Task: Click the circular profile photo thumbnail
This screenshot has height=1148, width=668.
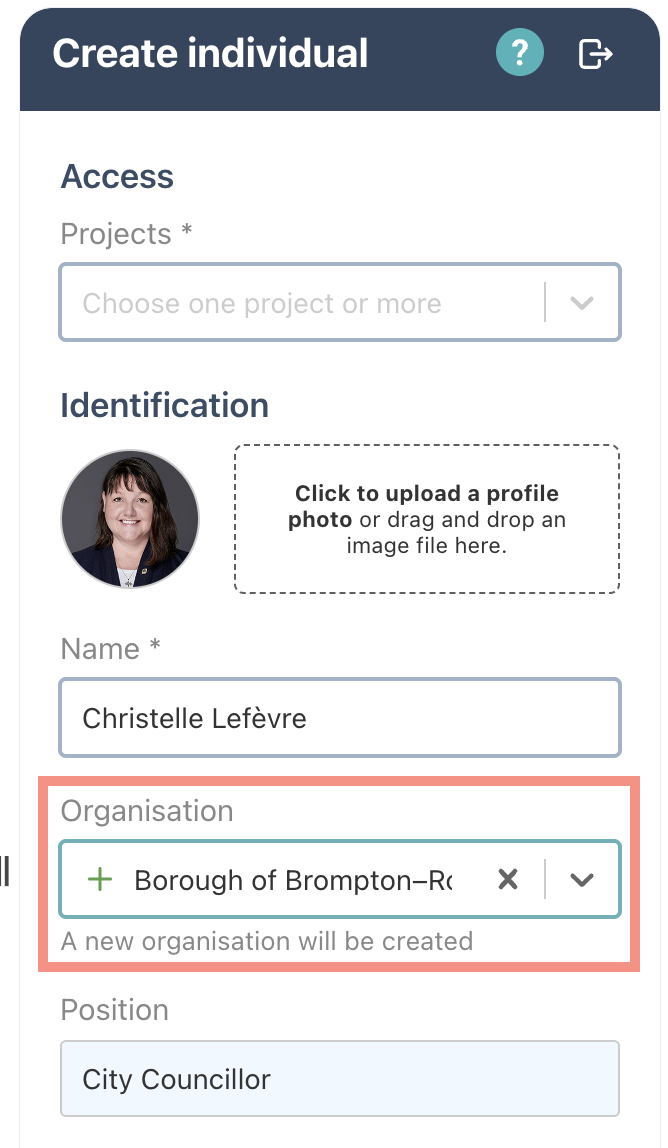Action: pos(130,518)
